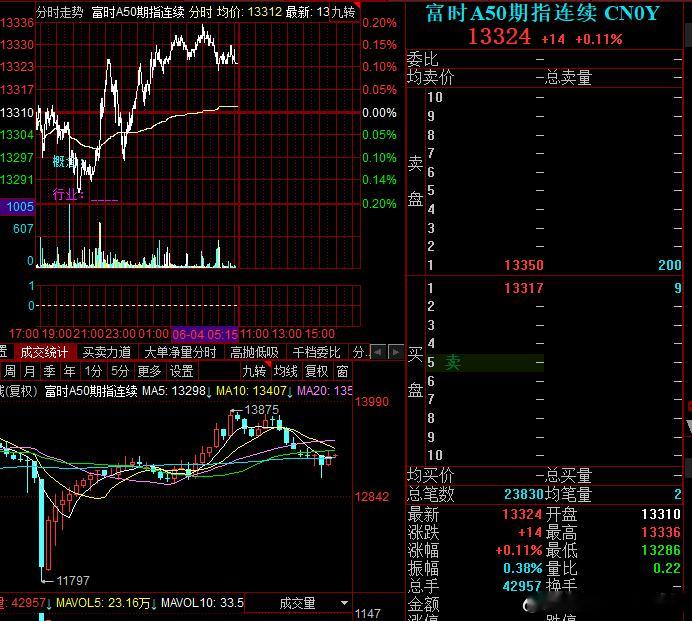The height and width of the screenshot is (621, 692).
Task: Select the 大单净量分时 tab
Action: (x=180, y=352)
